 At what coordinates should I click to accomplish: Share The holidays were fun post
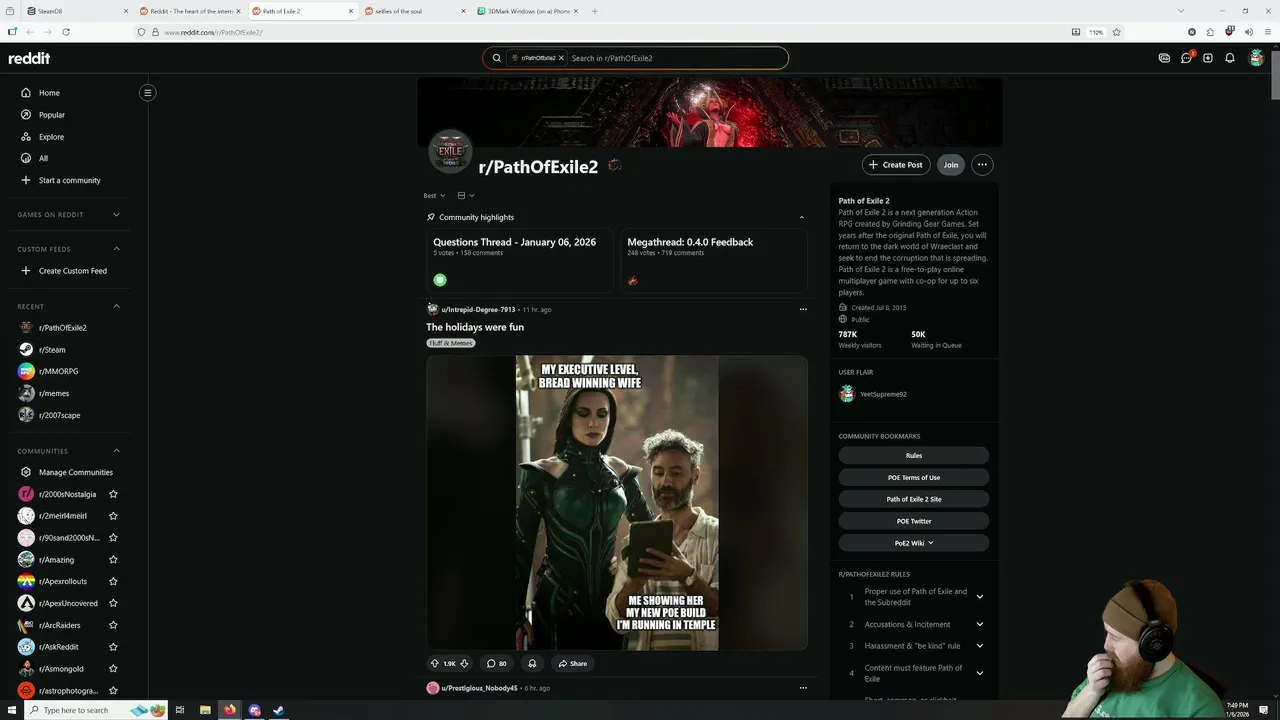[573, 663]
